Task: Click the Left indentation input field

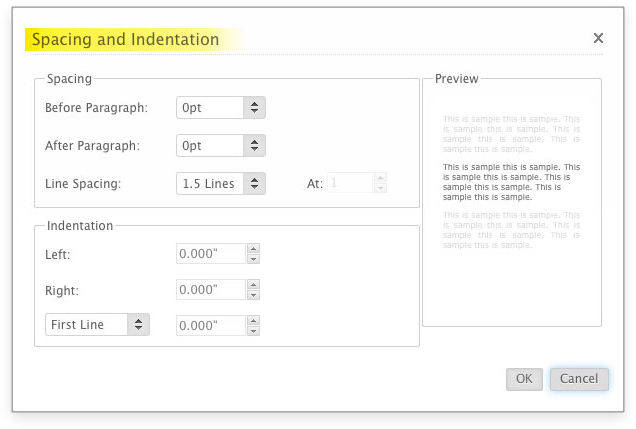Action: coord(211,254)
